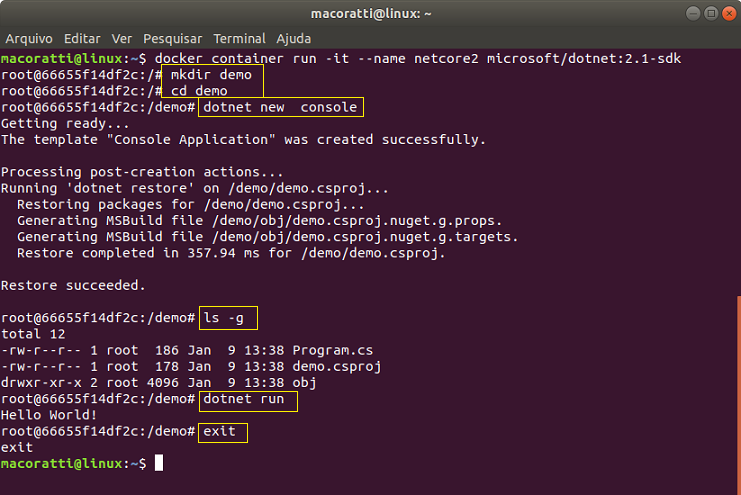This screenshot has width=741, height=495.
Task: Click the Program.cs filename in listing
Action: [332, 350]
